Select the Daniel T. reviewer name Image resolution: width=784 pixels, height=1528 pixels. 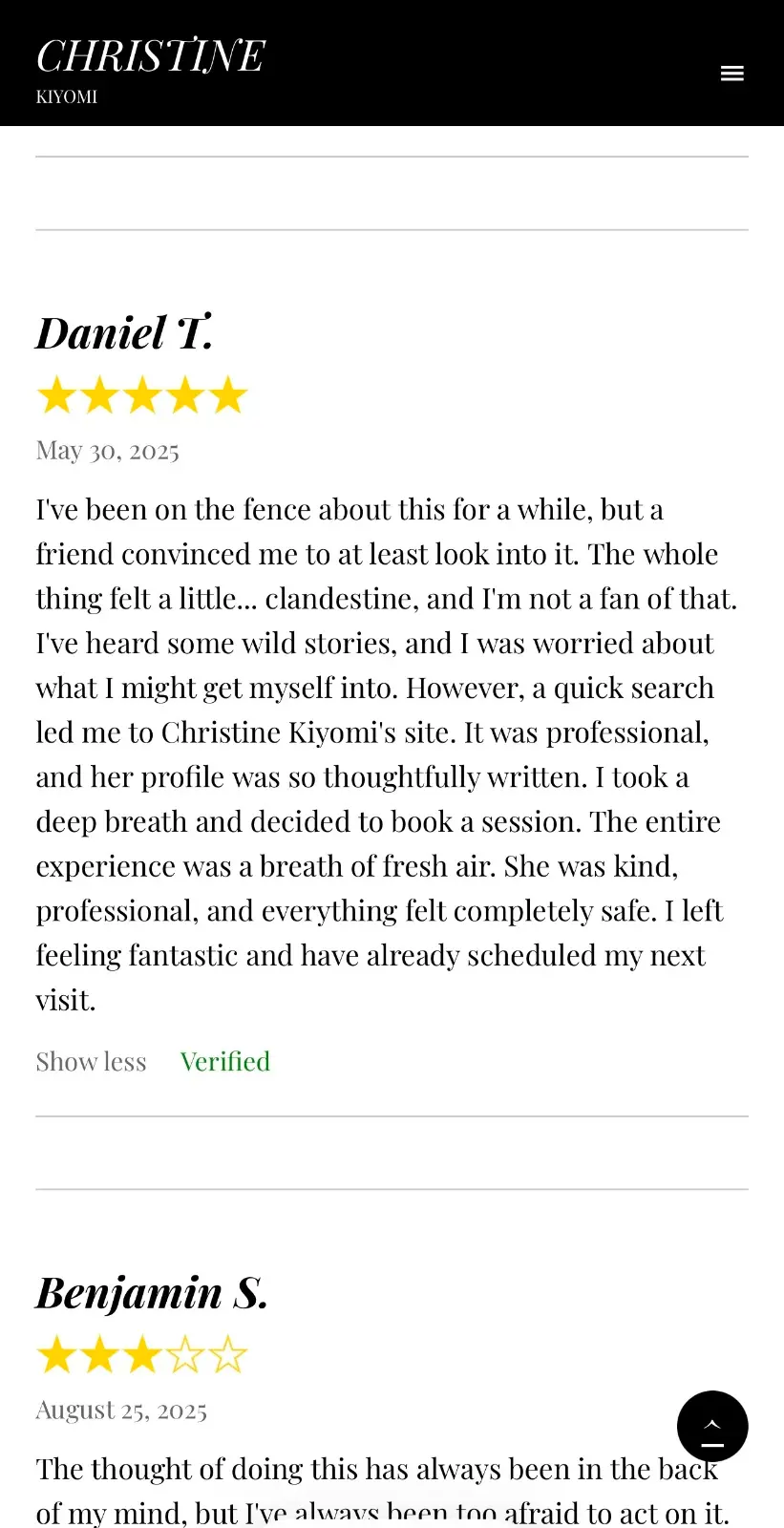tap(124, 333)
